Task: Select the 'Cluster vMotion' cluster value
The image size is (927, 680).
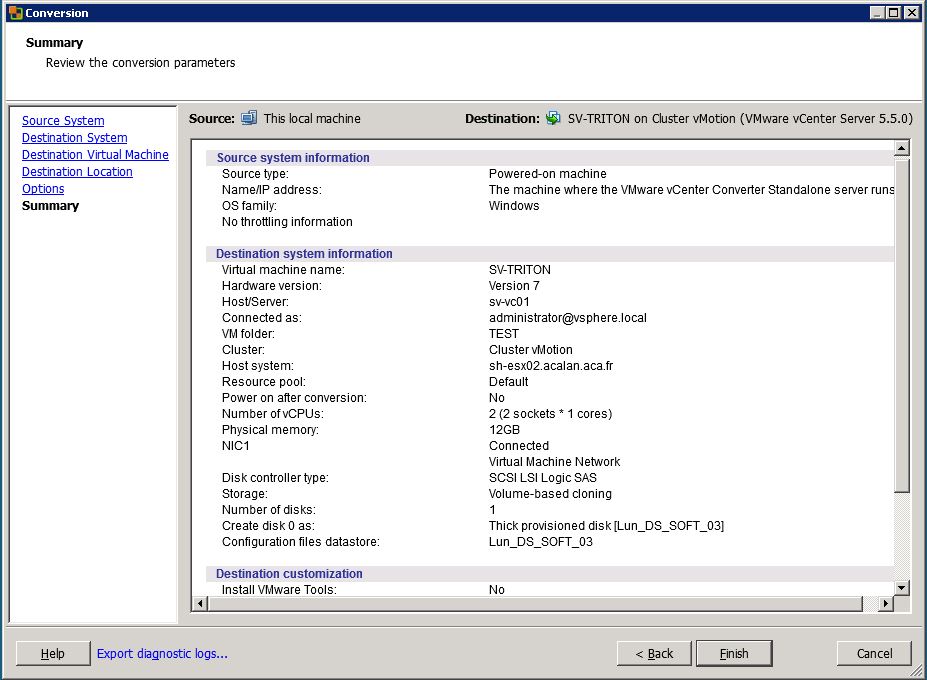Action: point(530,349)
